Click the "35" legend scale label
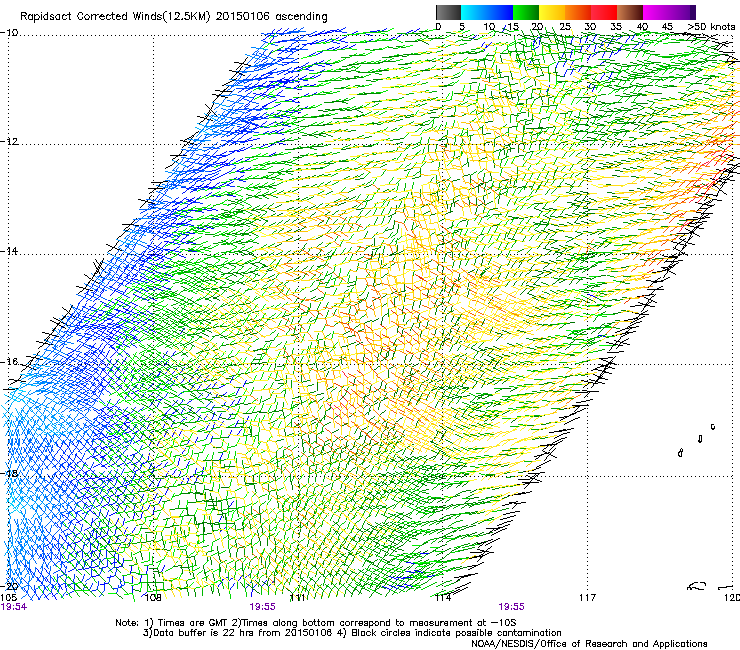Image resolution: width=740 pixels, height=650 pixels. tap(616, 27)
